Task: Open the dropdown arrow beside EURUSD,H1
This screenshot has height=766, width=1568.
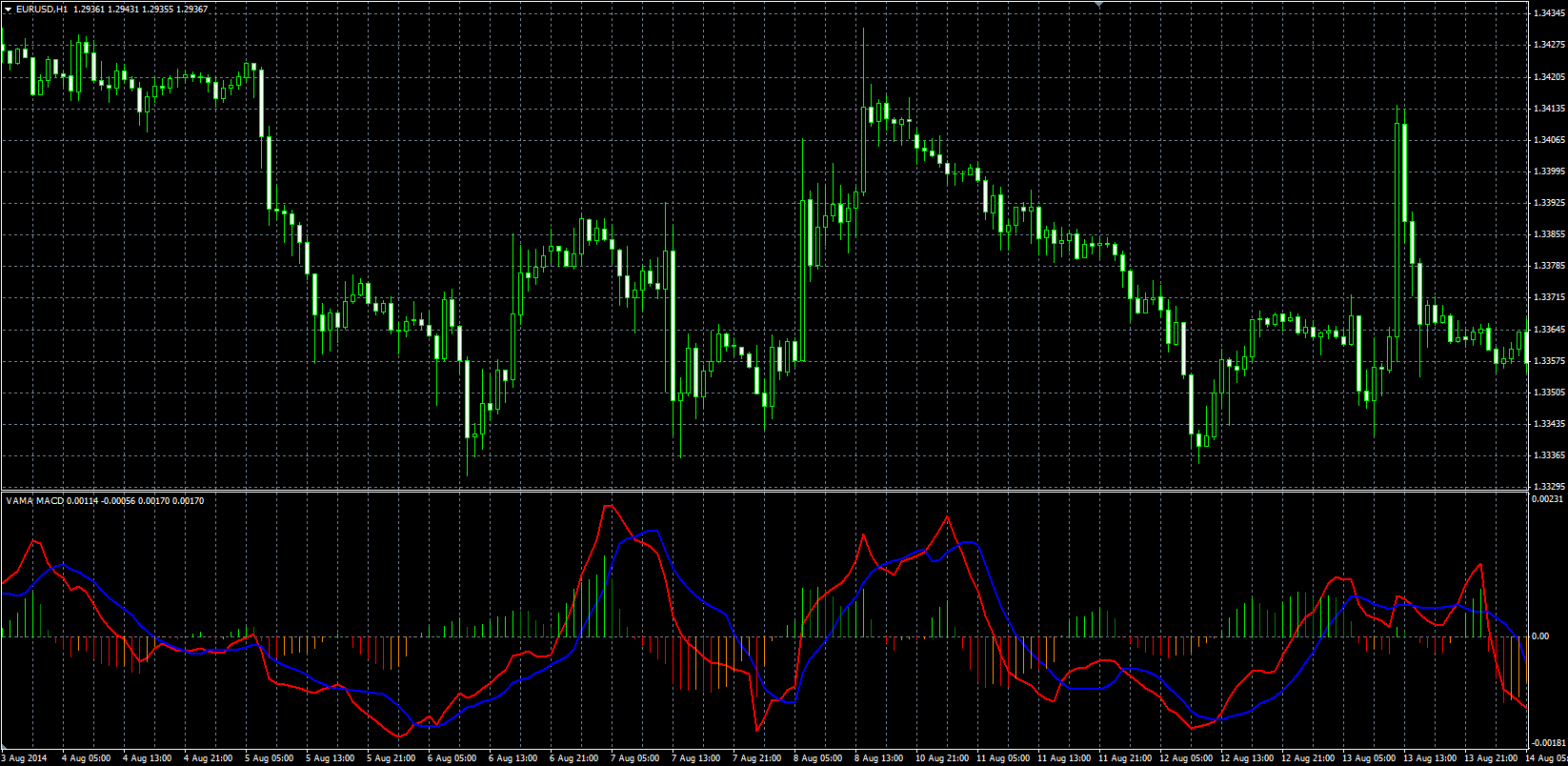Action: pos(9,9)
